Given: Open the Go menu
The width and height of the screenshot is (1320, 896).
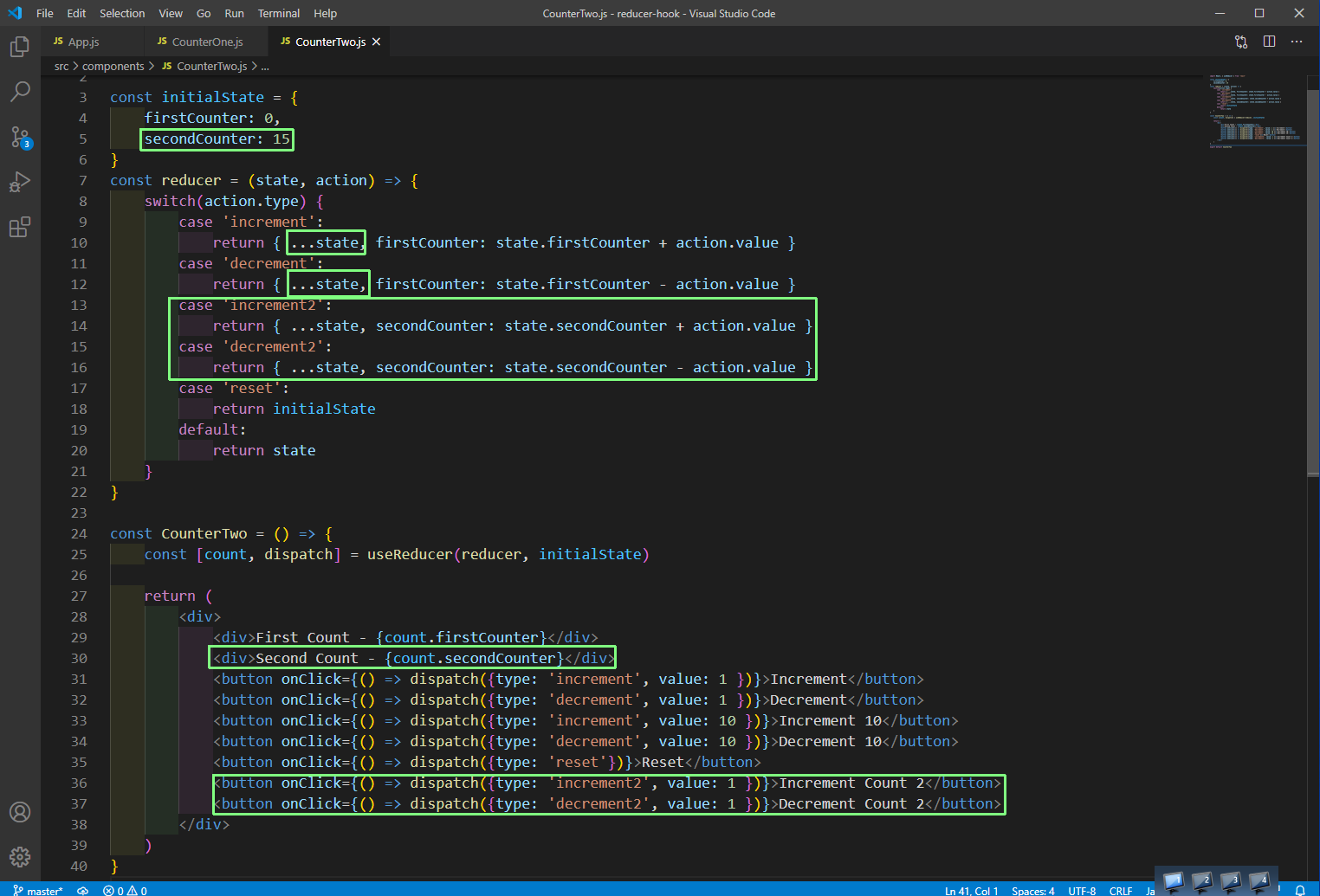Looking at the screenshot, I should click(x=204, y=13).
